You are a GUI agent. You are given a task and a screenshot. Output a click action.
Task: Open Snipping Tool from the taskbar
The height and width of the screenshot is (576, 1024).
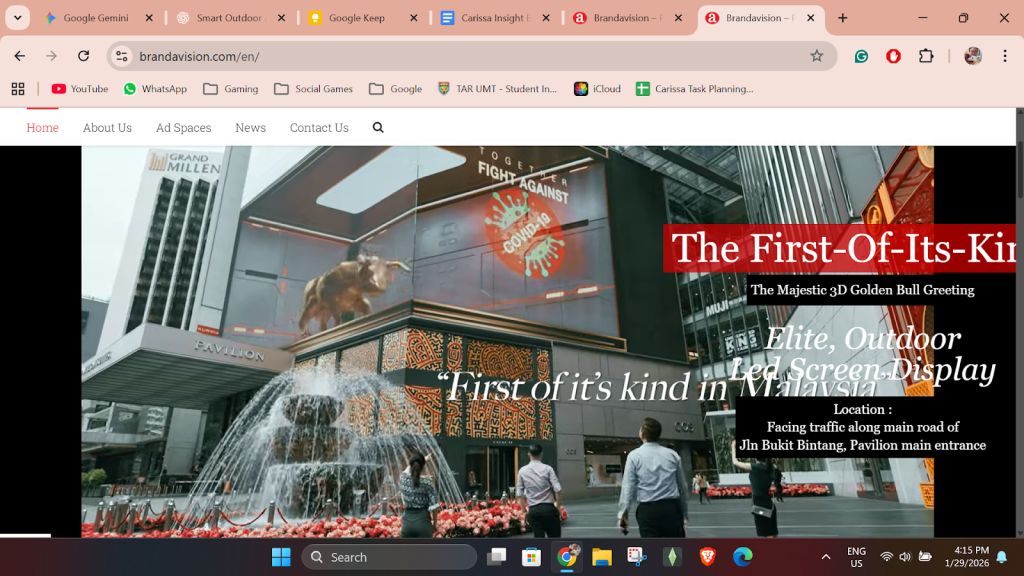[x=637, y=557]
